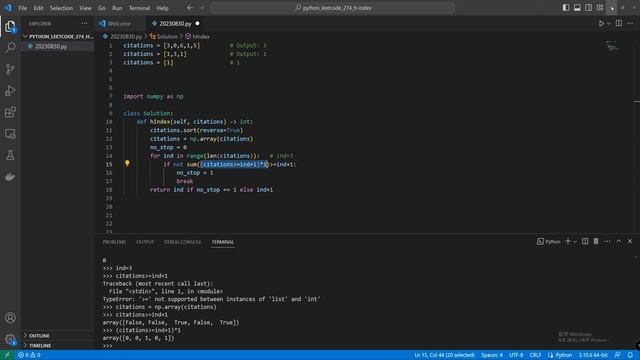Click the command center search box
This screenshot has width=640, height=360.
[x=332, y=8]
